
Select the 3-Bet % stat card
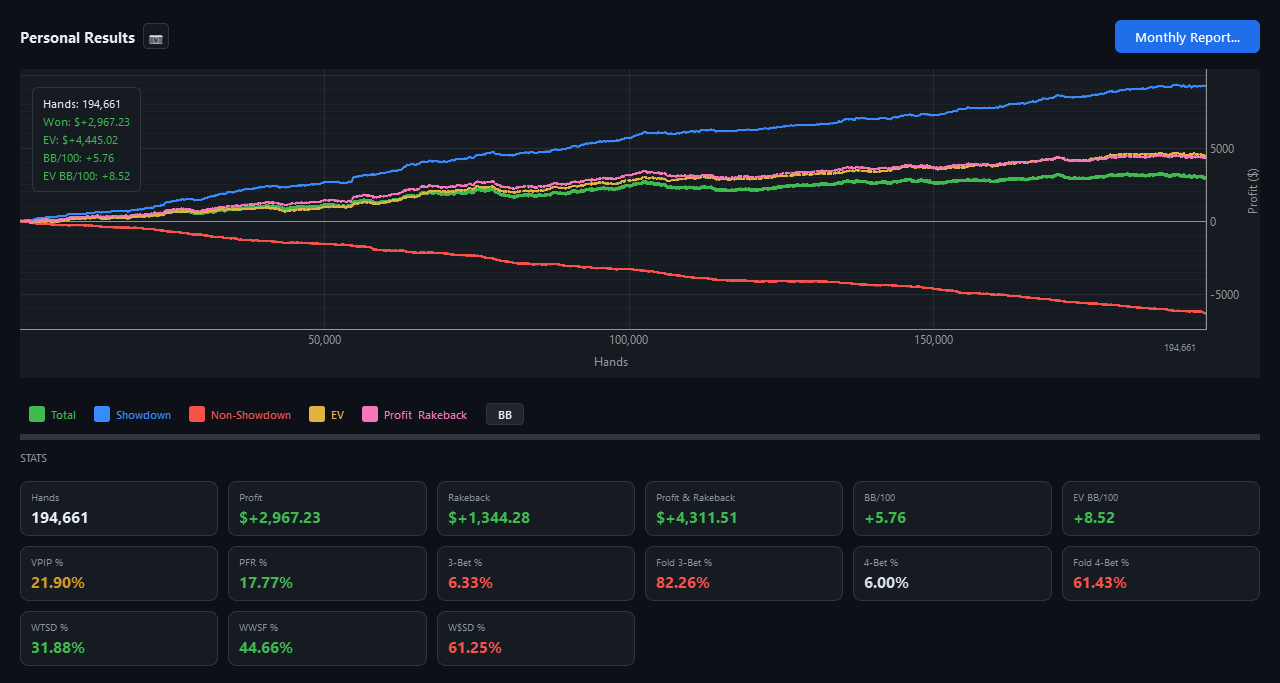pyautogui.click(x=535, y=573)
